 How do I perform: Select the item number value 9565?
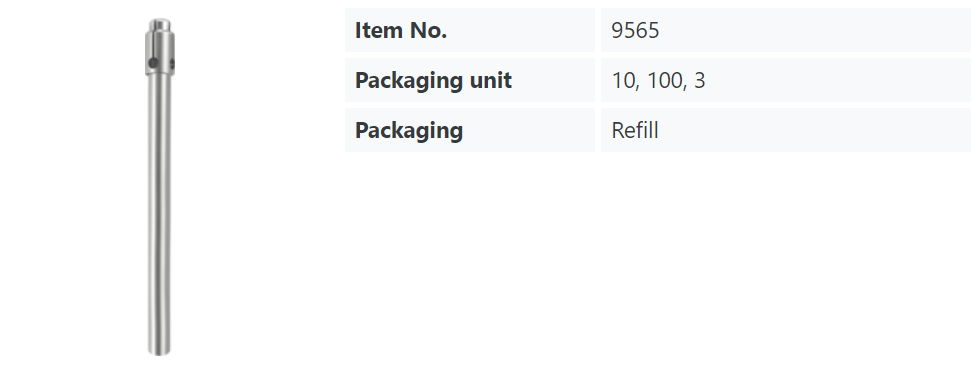click(x=635, y=30)
